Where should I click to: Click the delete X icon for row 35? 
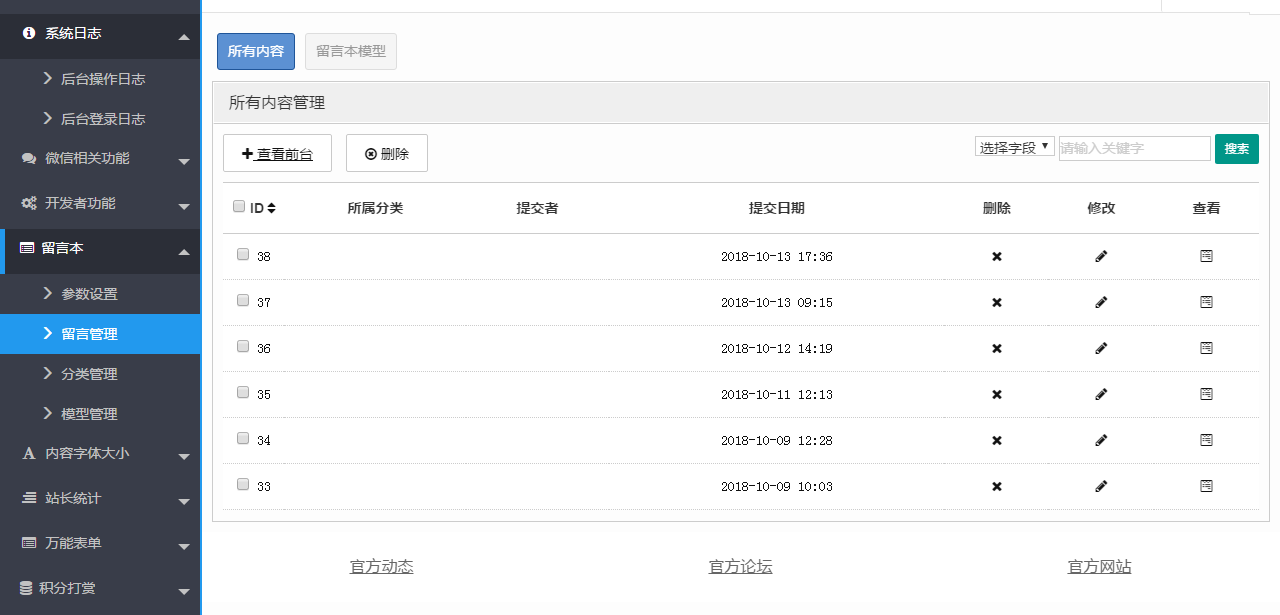(996, 395)
